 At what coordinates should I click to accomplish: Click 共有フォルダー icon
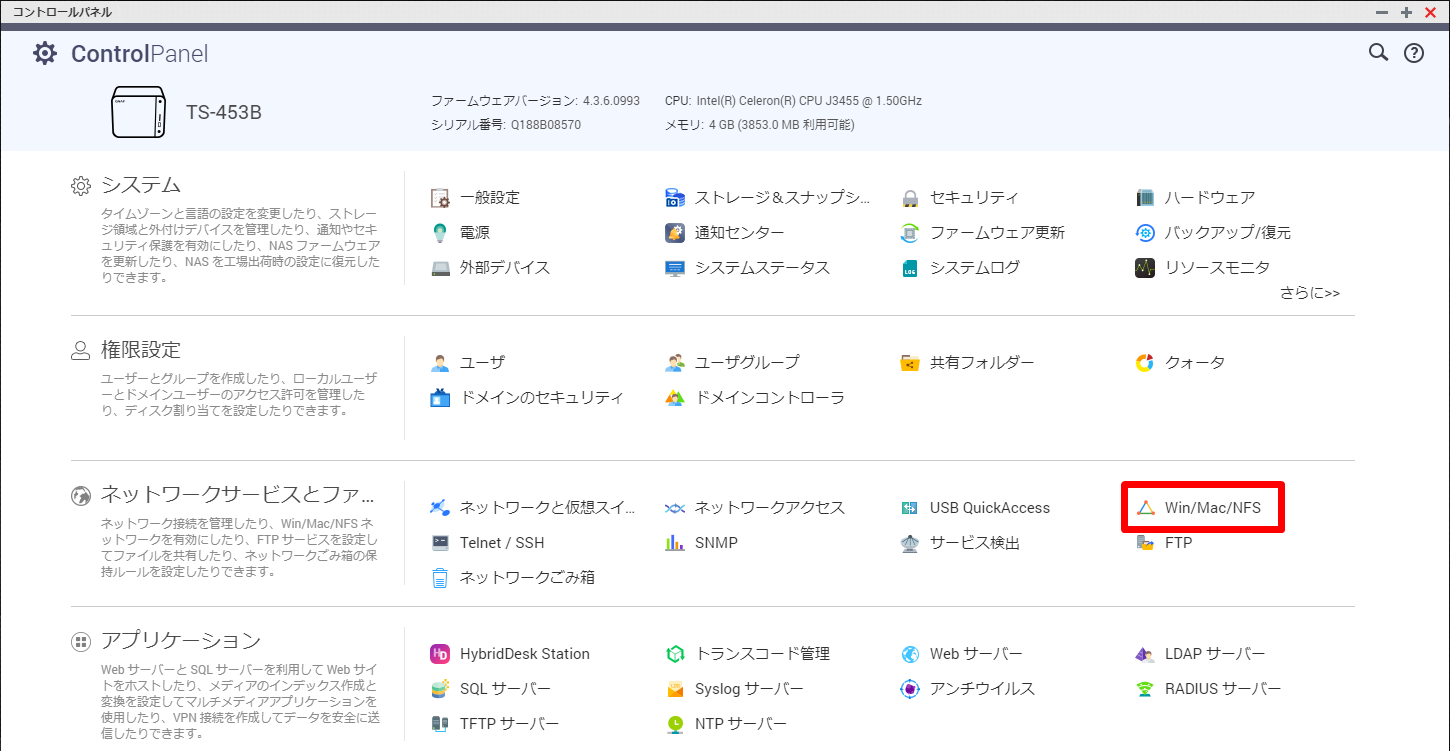coord(910,363)
